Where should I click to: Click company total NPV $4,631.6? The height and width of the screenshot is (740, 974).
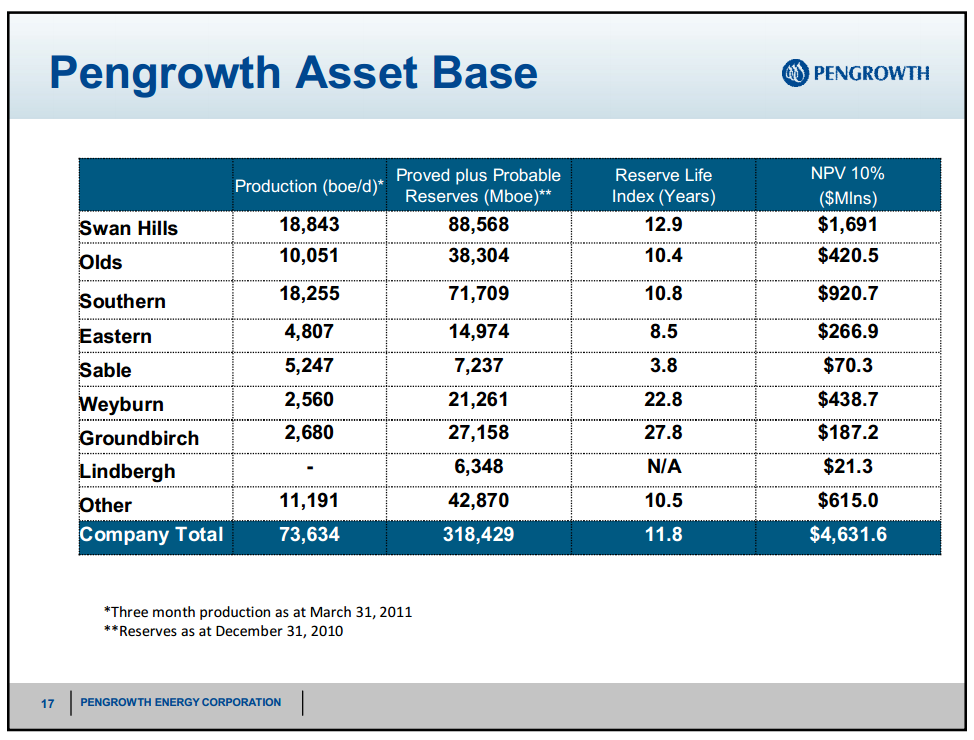(848, 534)
